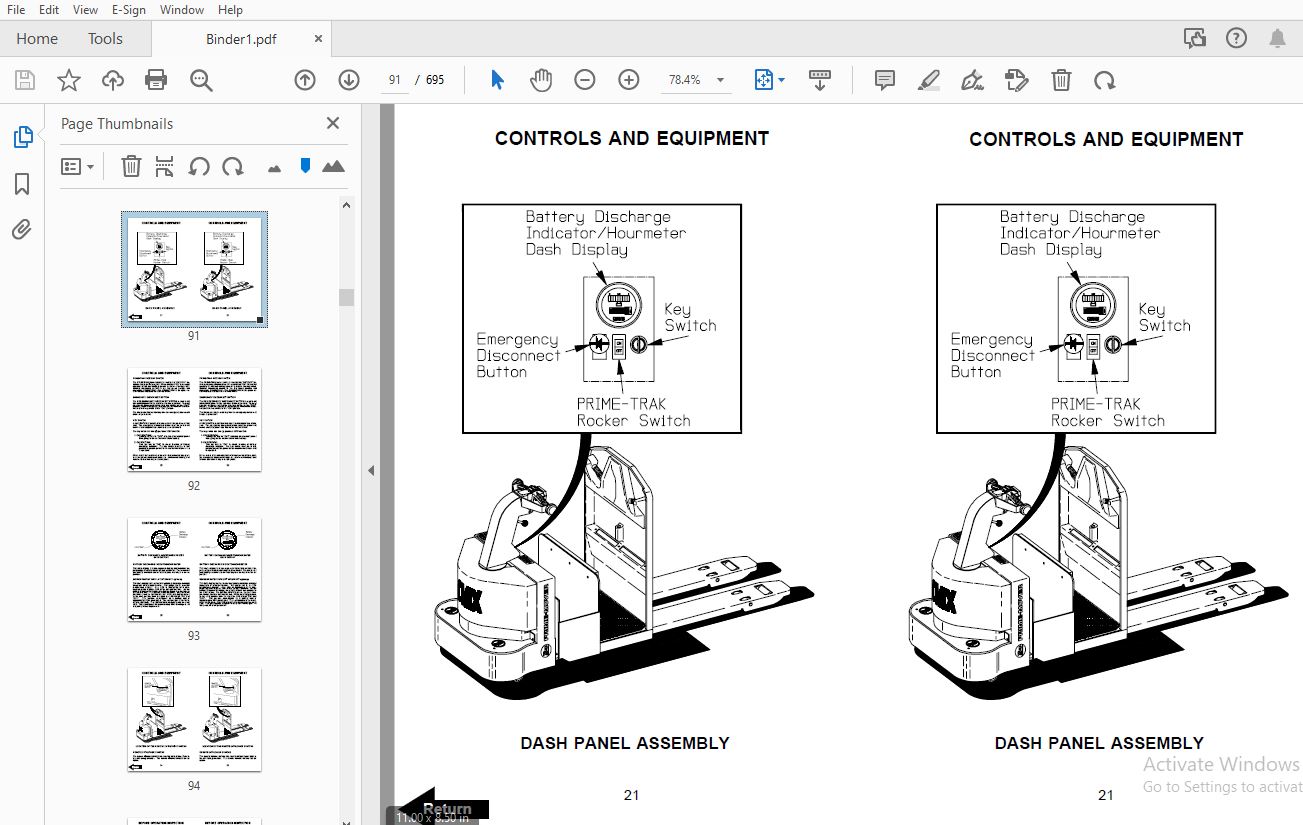This screenshot has width=1303, height=825.
Task: Click the print pages icon in thumbnails panel
Action: (x=164, y=166)
